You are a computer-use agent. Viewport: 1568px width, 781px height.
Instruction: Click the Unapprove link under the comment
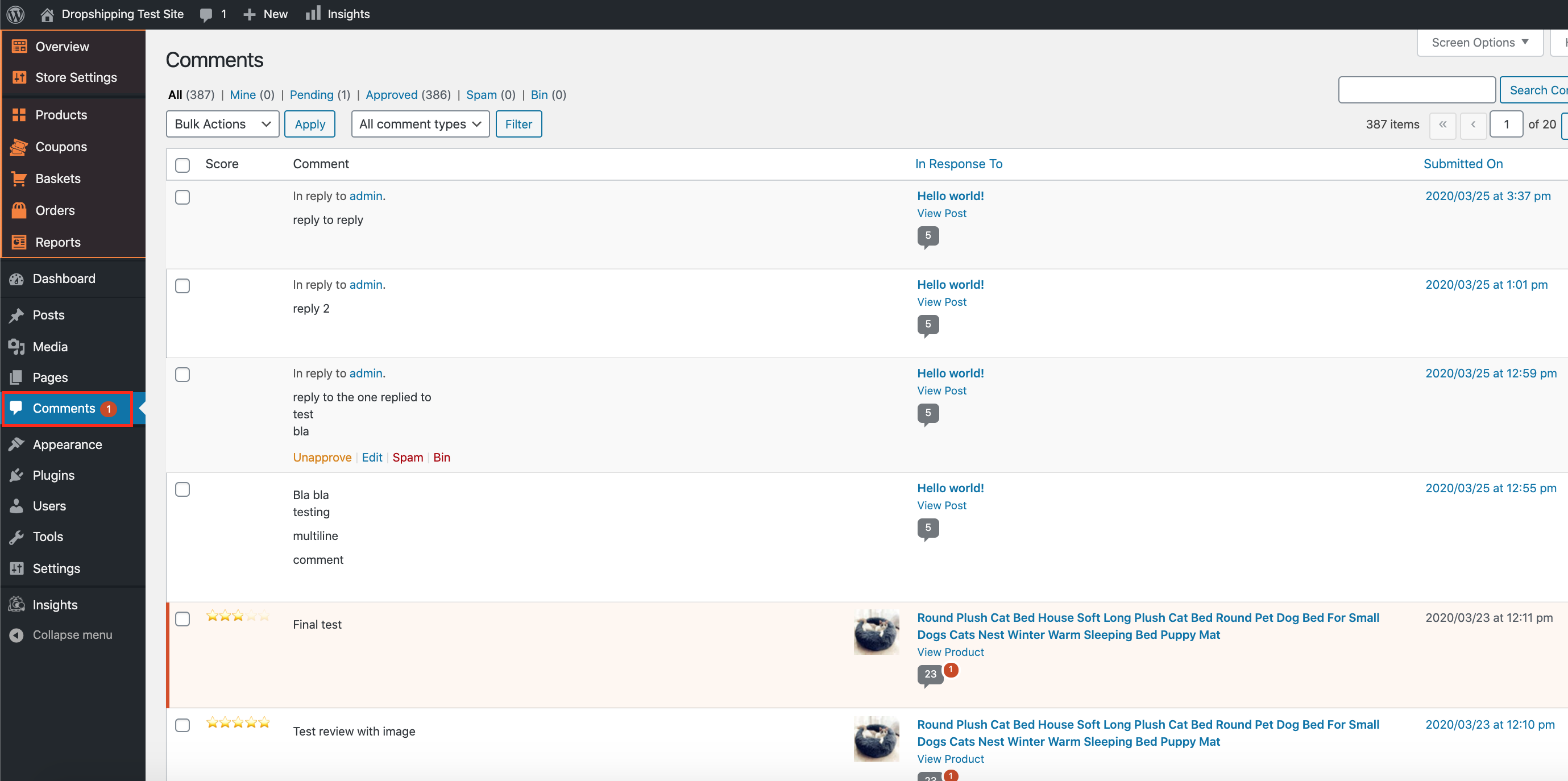[x=322, y=457]
